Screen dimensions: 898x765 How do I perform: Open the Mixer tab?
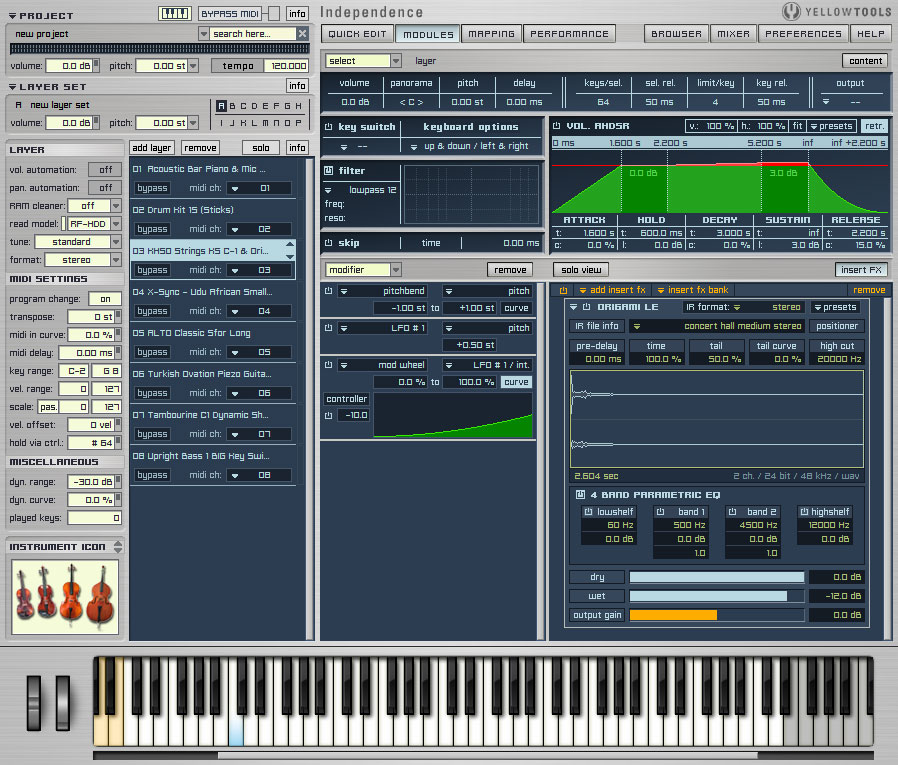pos(733,34)
